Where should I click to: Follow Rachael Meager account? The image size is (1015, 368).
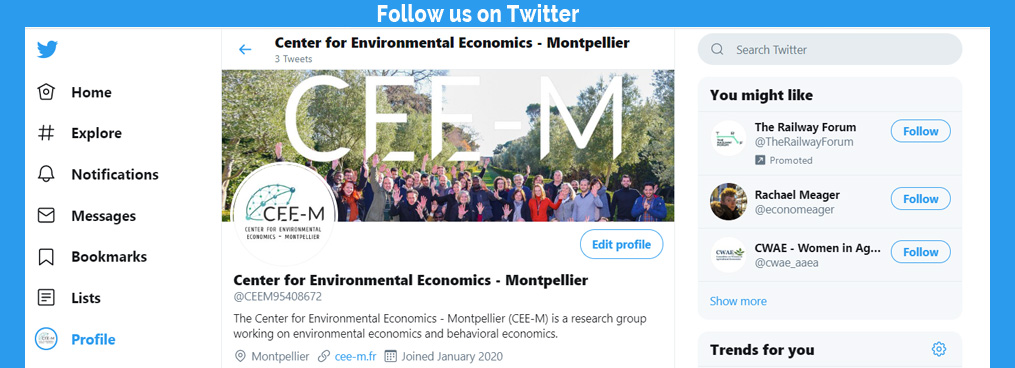[920, 199]
